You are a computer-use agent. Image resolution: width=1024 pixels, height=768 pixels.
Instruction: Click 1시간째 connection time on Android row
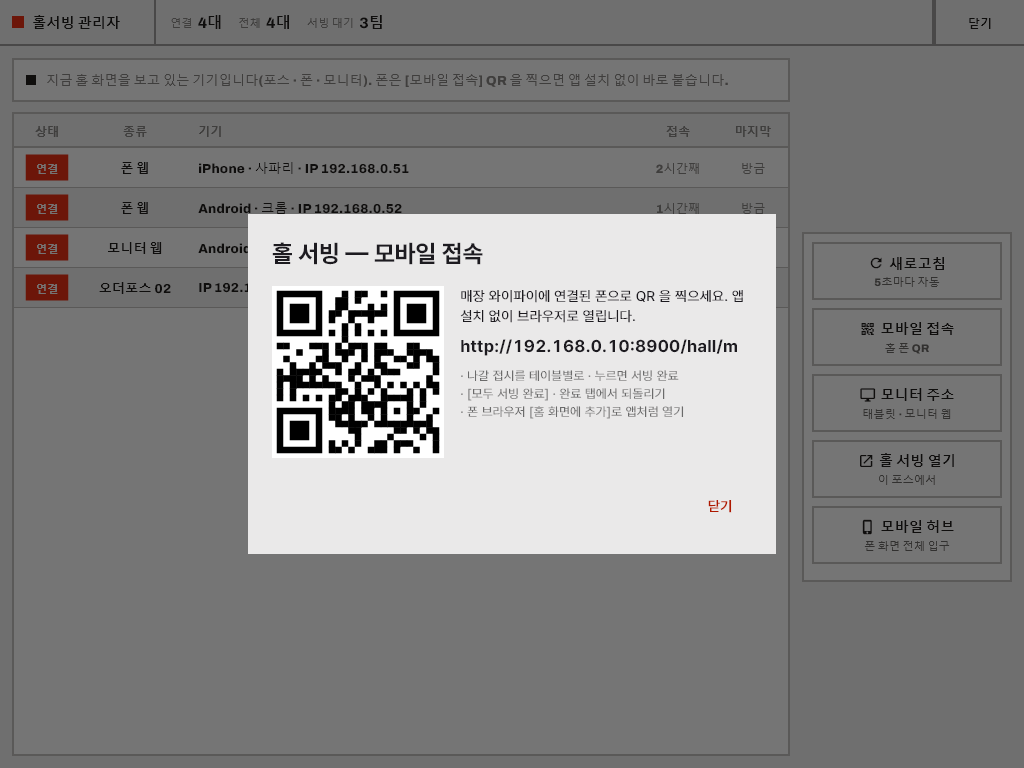click(x=677, y=208)
